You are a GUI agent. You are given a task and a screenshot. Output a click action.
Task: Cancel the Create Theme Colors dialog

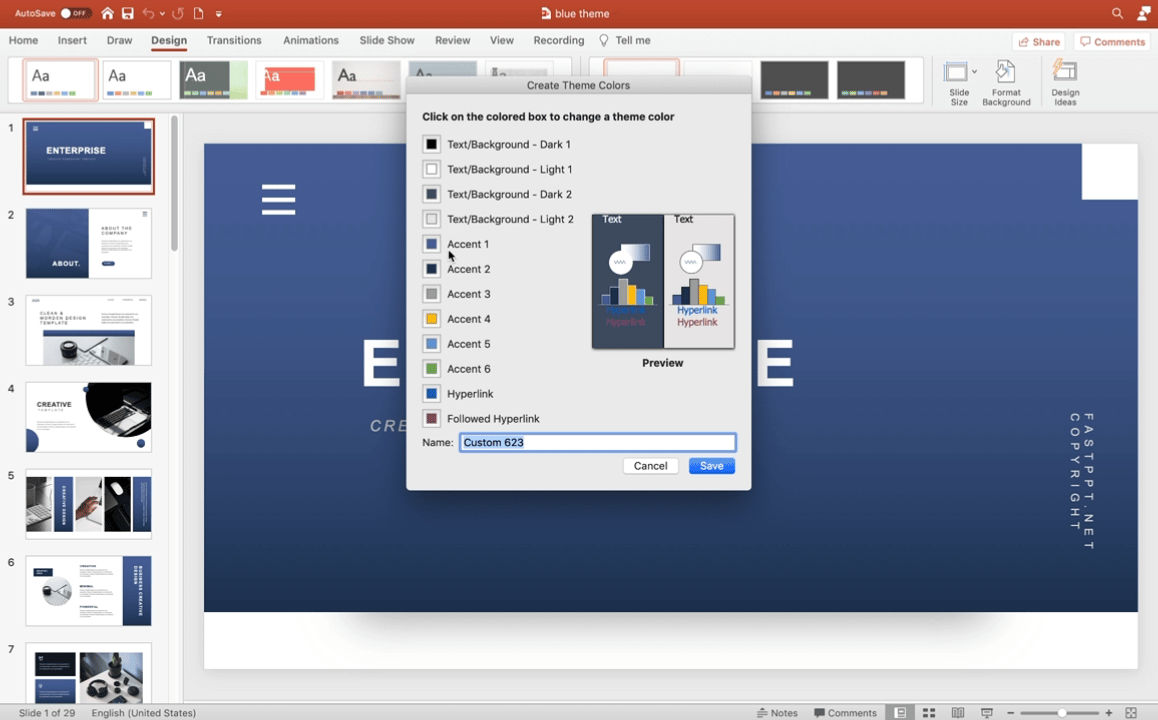click(x=650, y=465)
